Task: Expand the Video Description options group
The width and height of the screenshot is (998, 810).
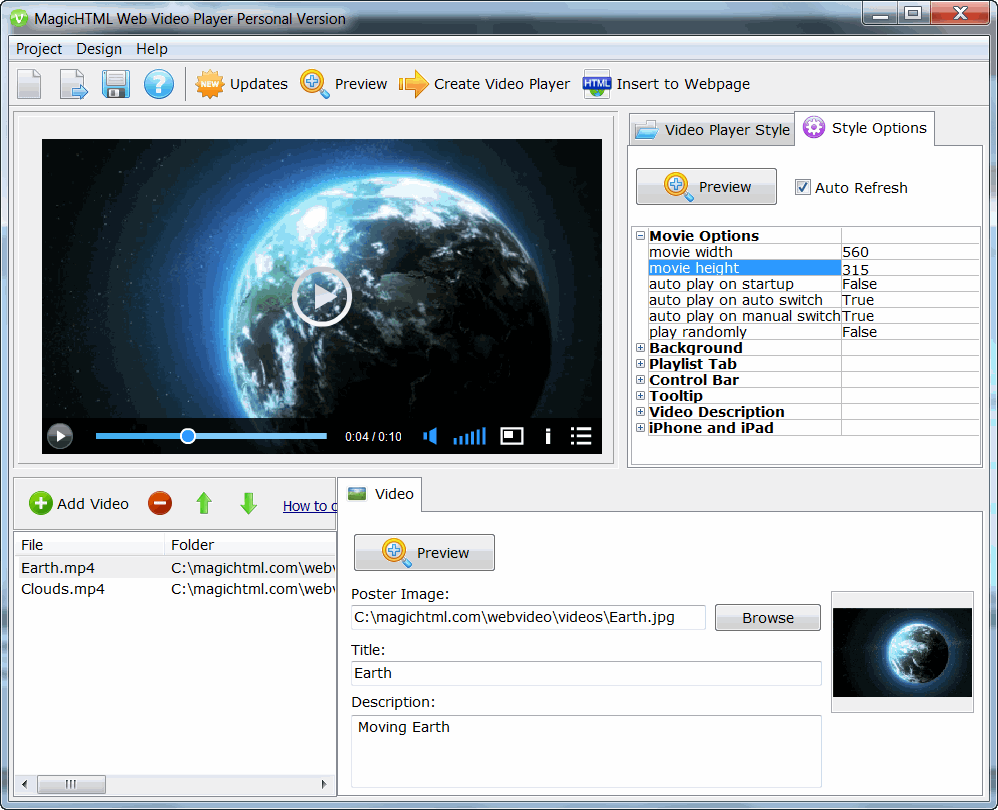Action: pyautogui.click(x=640, y=411)
